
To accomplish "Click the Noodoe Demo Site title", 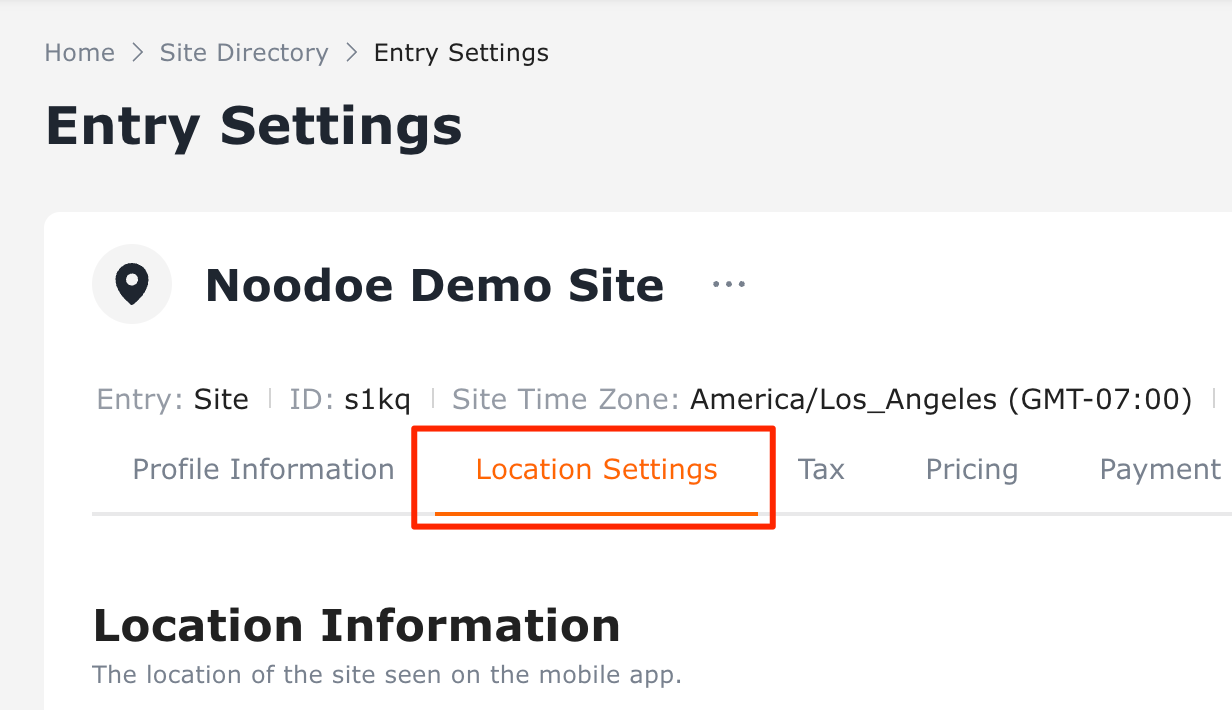I will [x=434, y=286].
